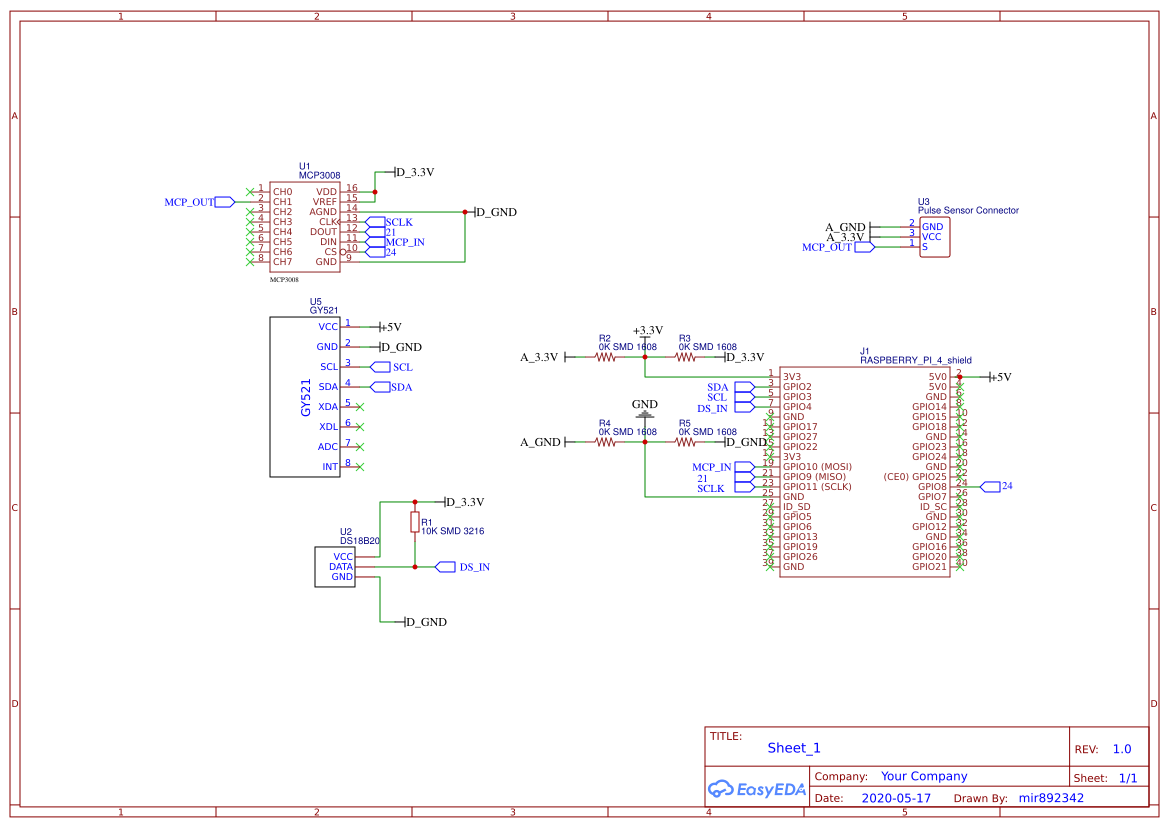Click the CH7 pin label on MCP3008

283,262
